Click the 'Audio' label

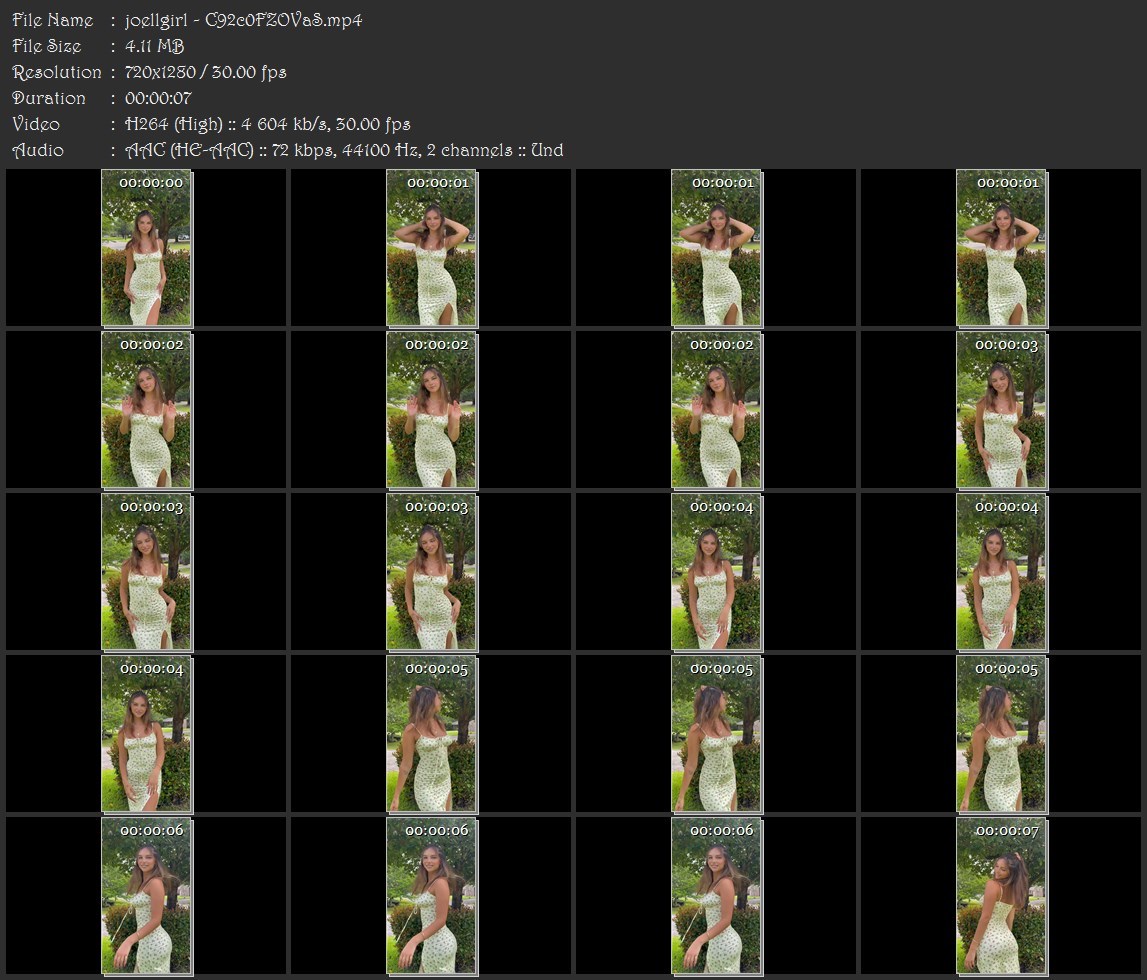click(x=38, y=150)
